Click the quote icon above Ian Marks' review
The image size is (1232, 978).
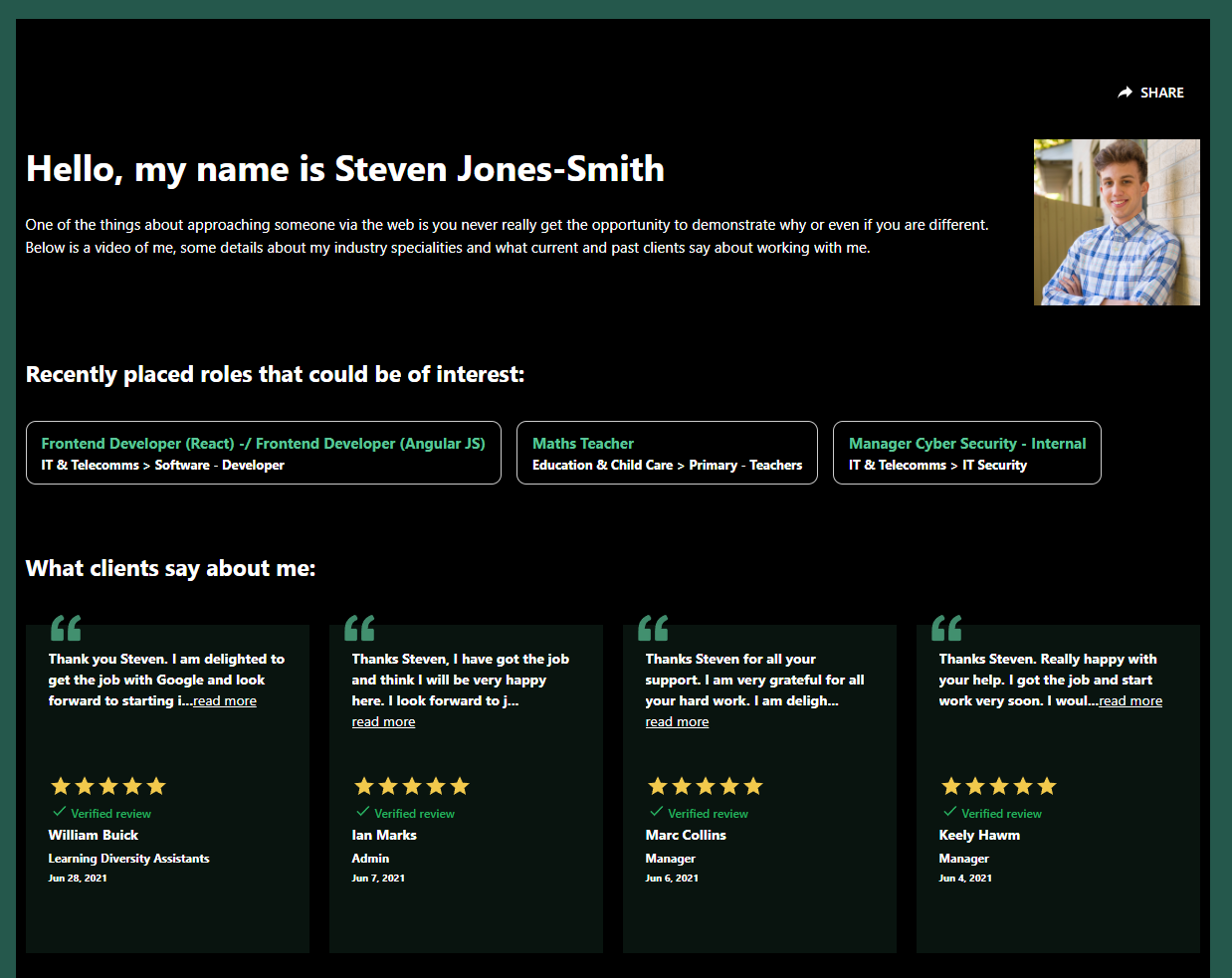coord(359,628)
